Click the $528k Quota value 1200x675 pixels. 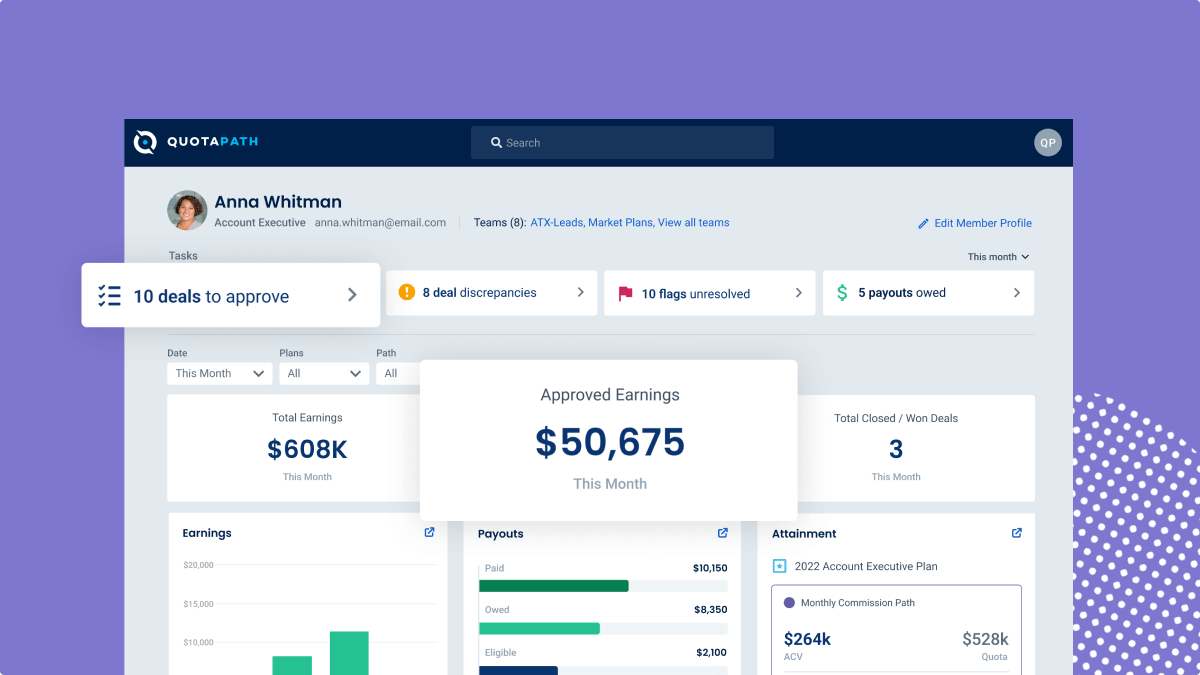pos(985,639)
